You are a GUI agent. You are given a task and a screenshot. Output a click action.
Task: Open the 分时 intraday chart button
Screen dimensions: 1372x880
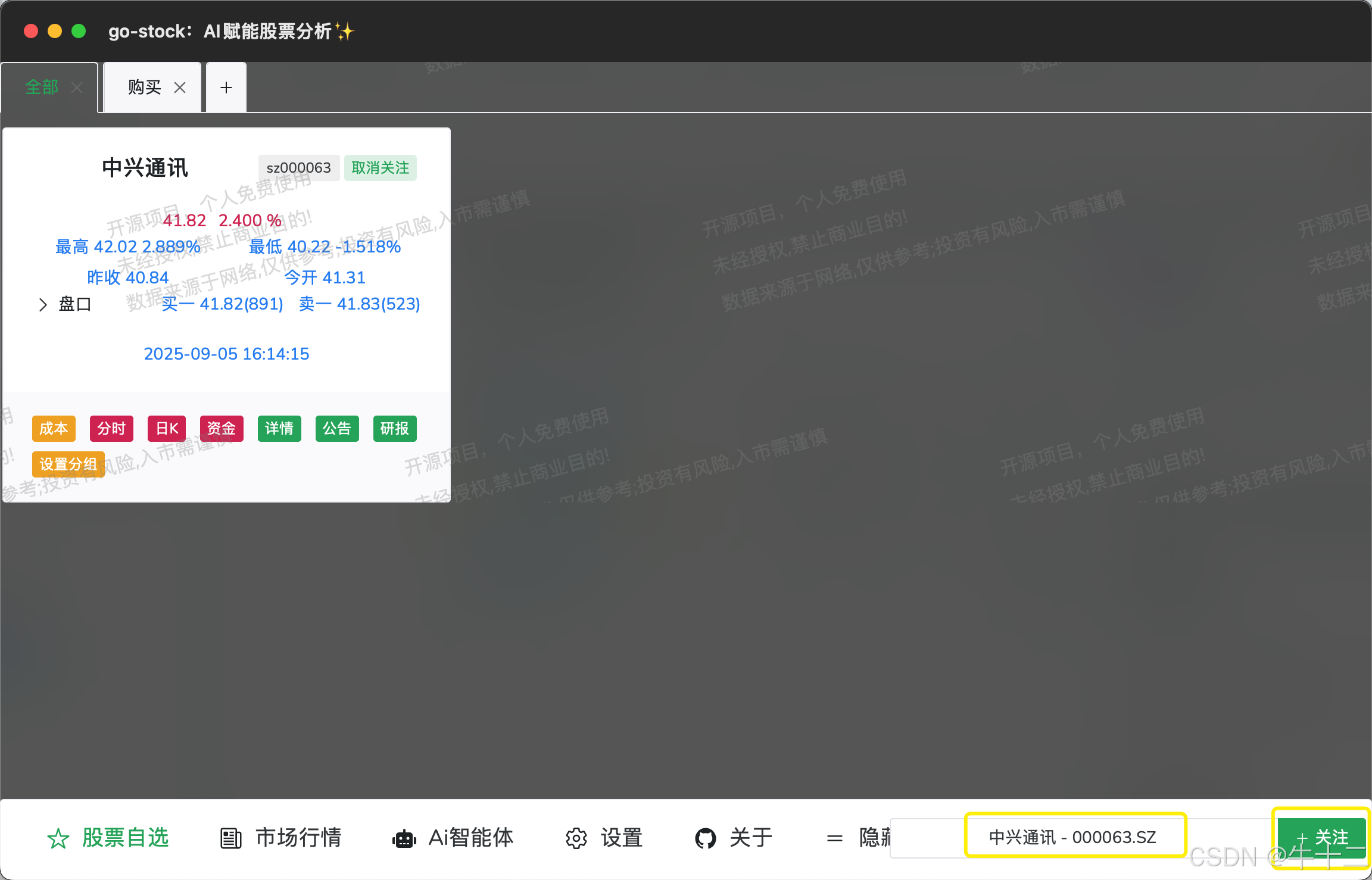pos(111,429)
